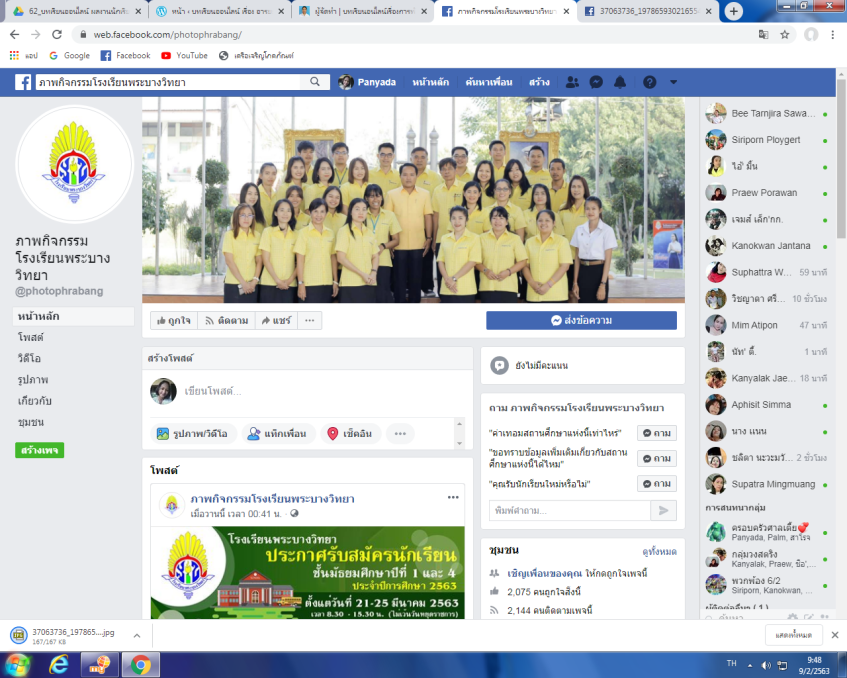Open the ดูทั้งหมด link in community section
Image resolution: width=847 pixels, height=678 pixels.
coord(658,552)
